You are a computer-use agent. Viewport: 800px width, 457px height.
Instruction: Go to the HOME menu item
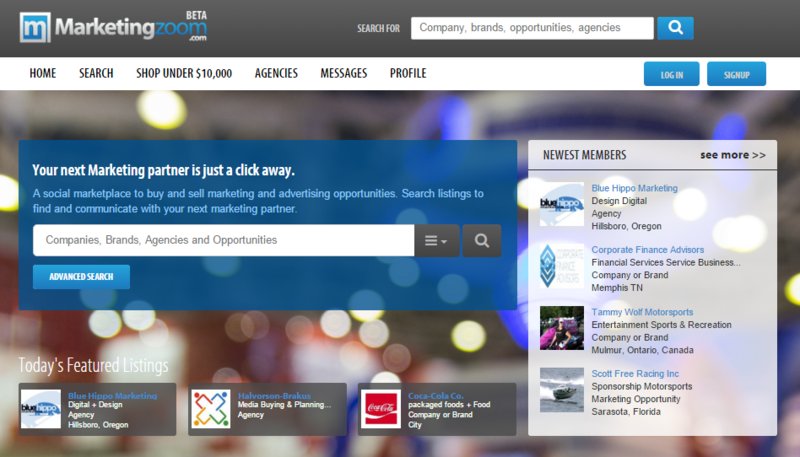point(43,73)
